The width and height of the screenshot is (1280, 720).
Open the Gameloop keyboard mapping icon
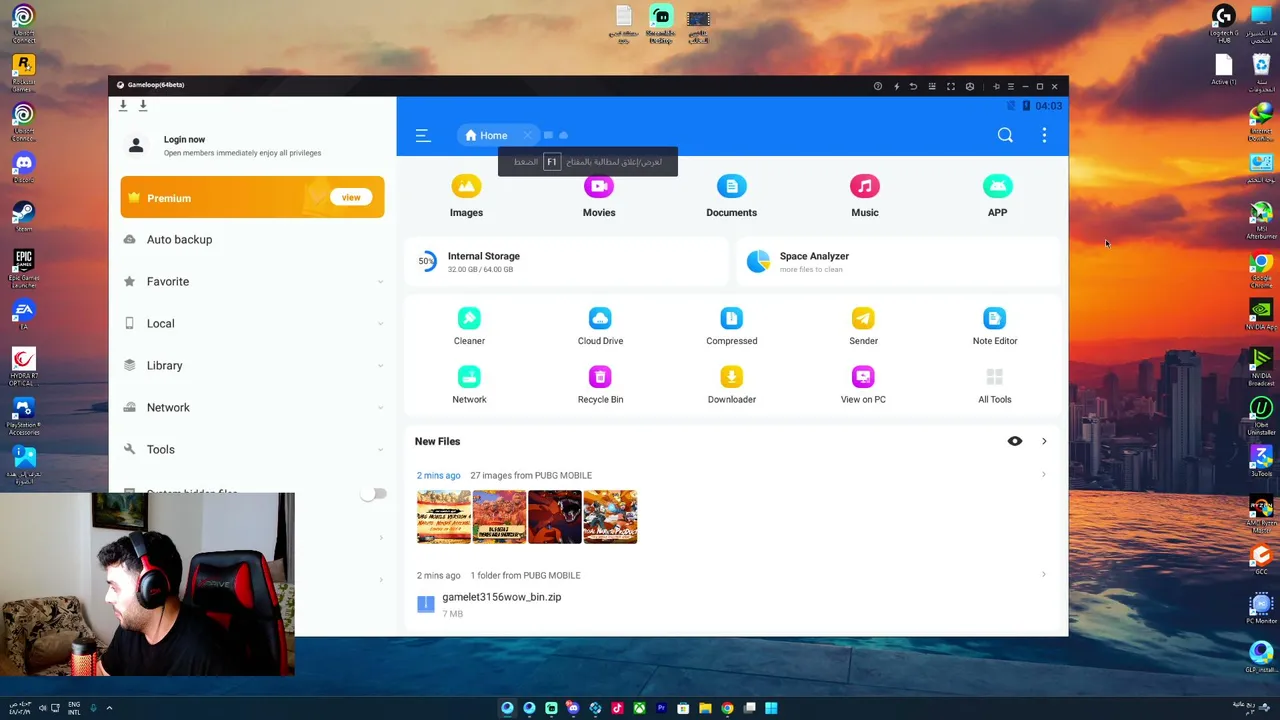pos(932,86)
